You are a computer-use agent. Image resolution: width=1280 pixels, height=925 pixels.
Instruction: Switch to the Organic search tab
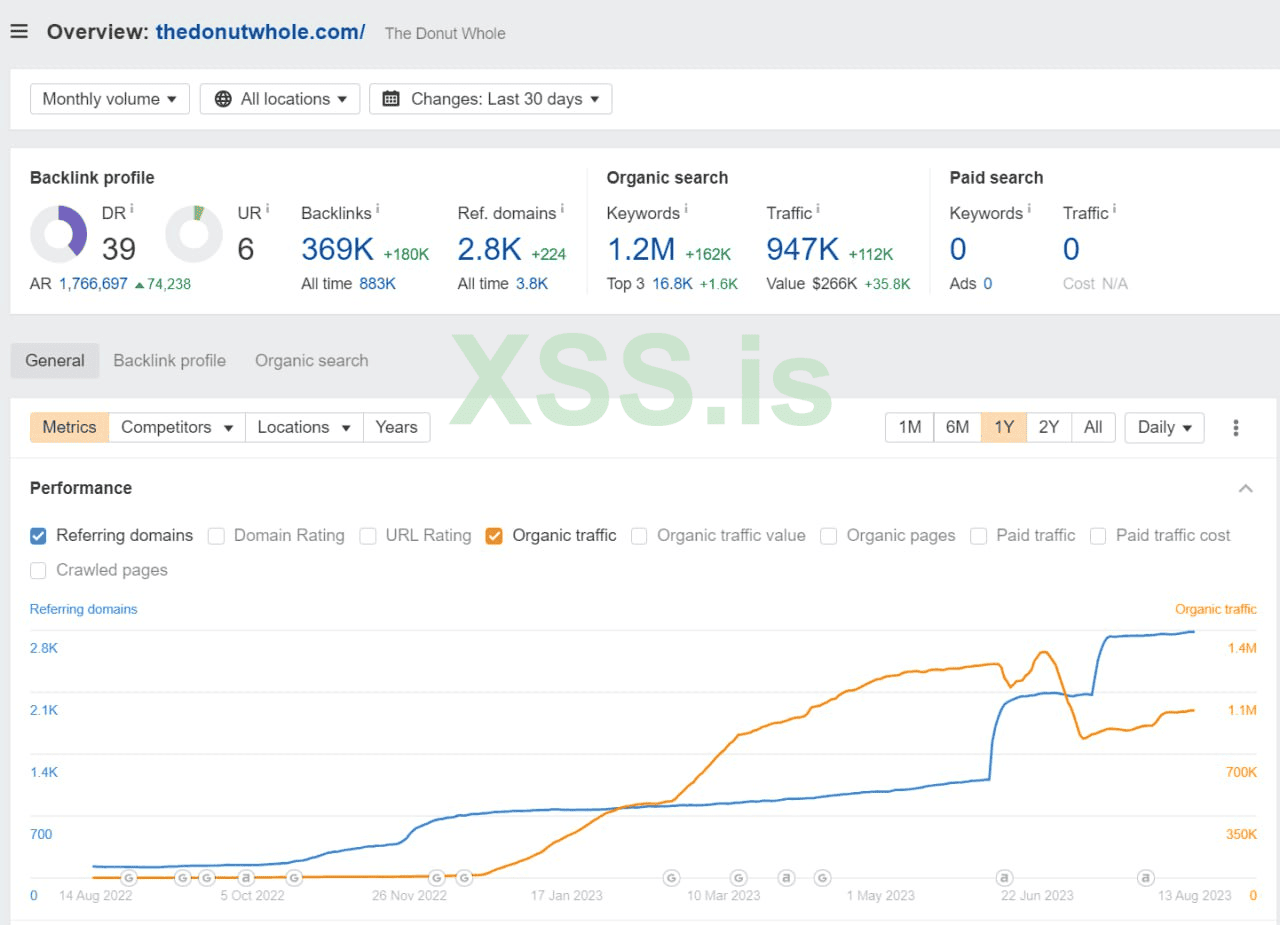[311, 361]
